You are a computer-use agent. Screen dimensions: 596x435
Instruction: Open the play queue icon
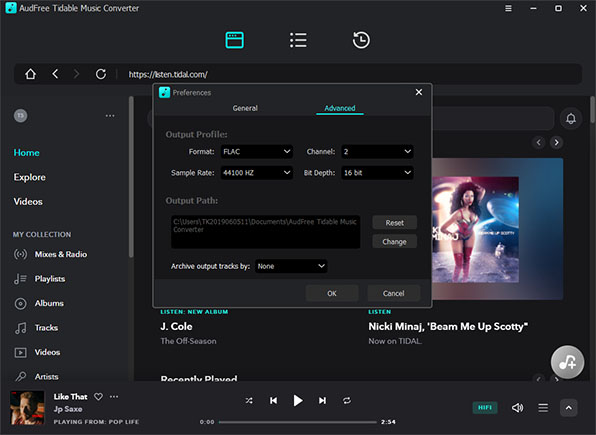point(543,408)
